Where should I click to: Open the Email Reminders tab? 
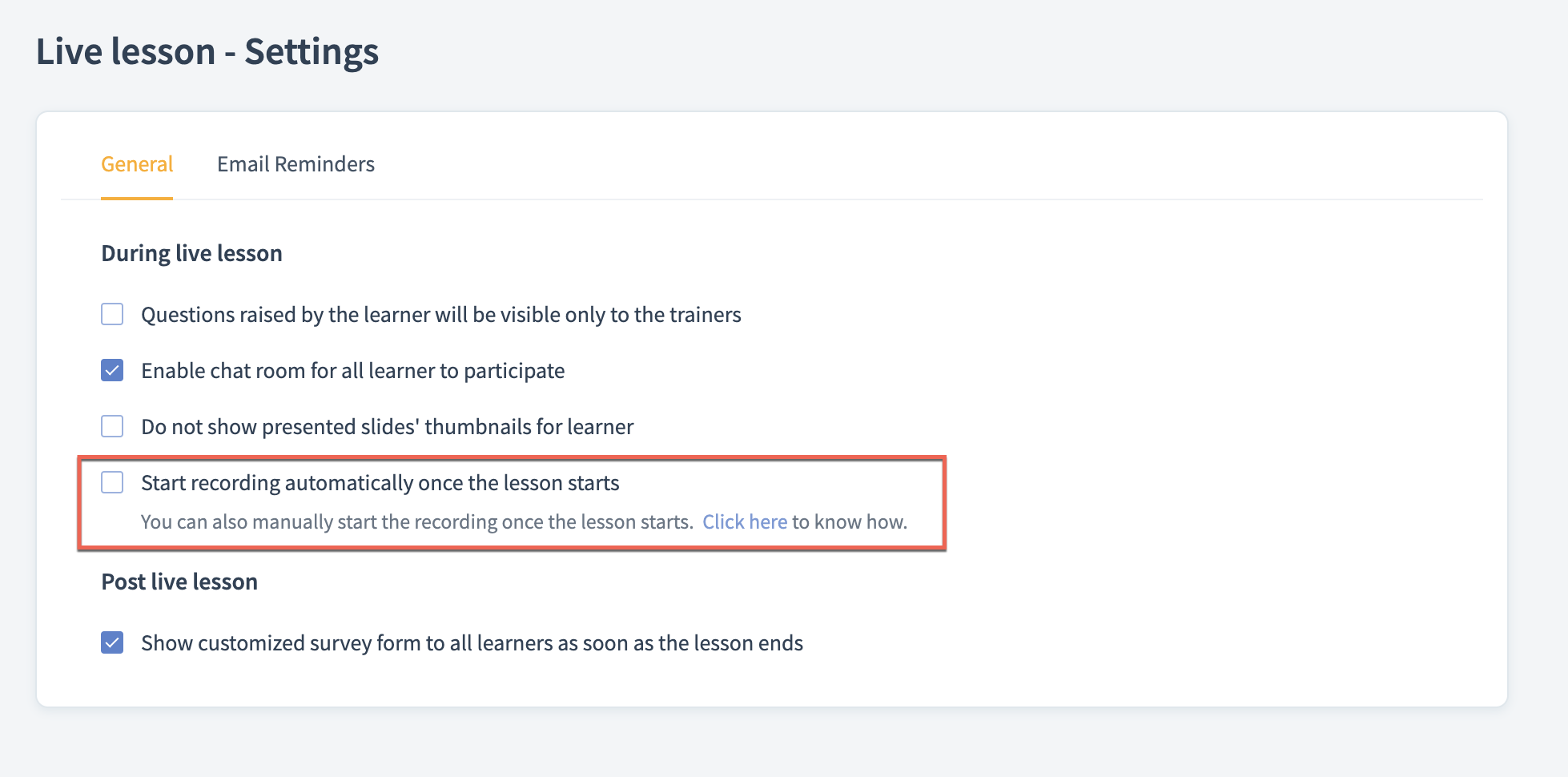coord(296,164)
